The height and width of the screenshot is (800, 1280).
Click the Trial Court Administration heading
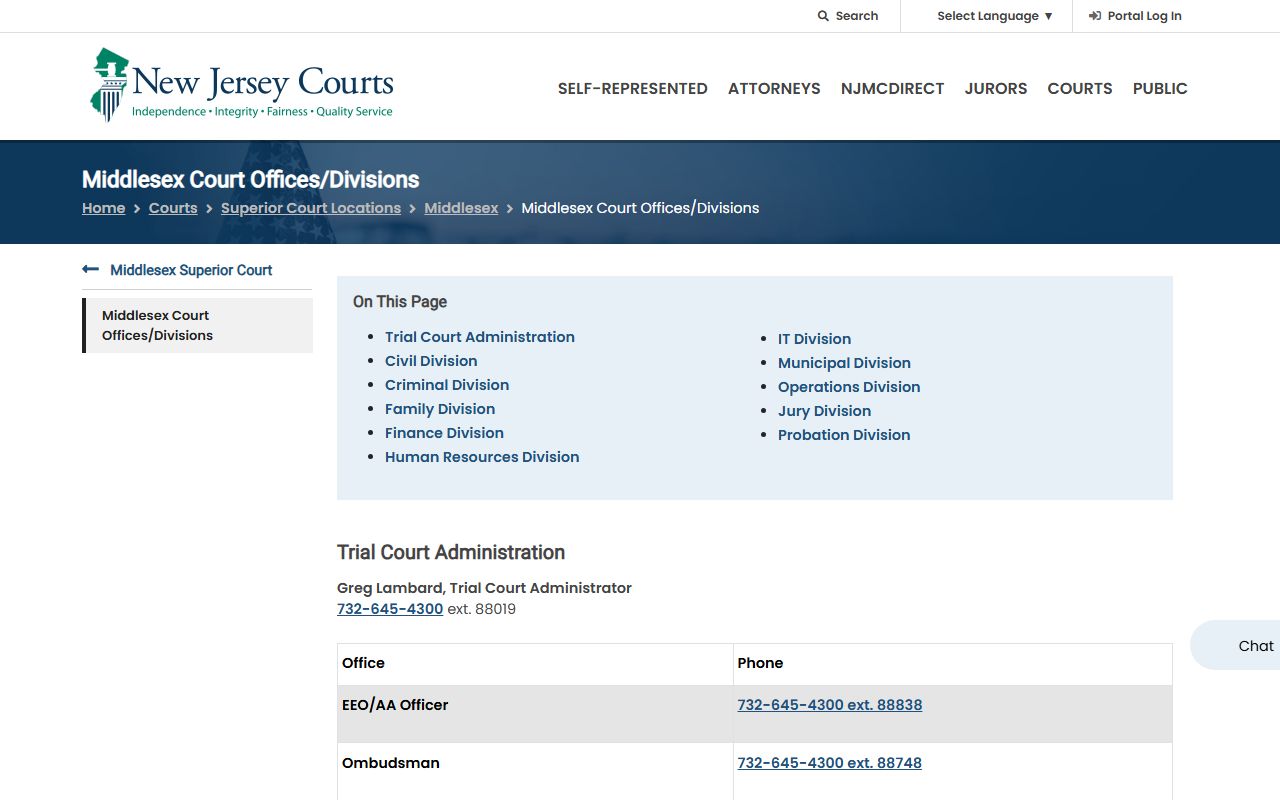[x=451, y=552]
